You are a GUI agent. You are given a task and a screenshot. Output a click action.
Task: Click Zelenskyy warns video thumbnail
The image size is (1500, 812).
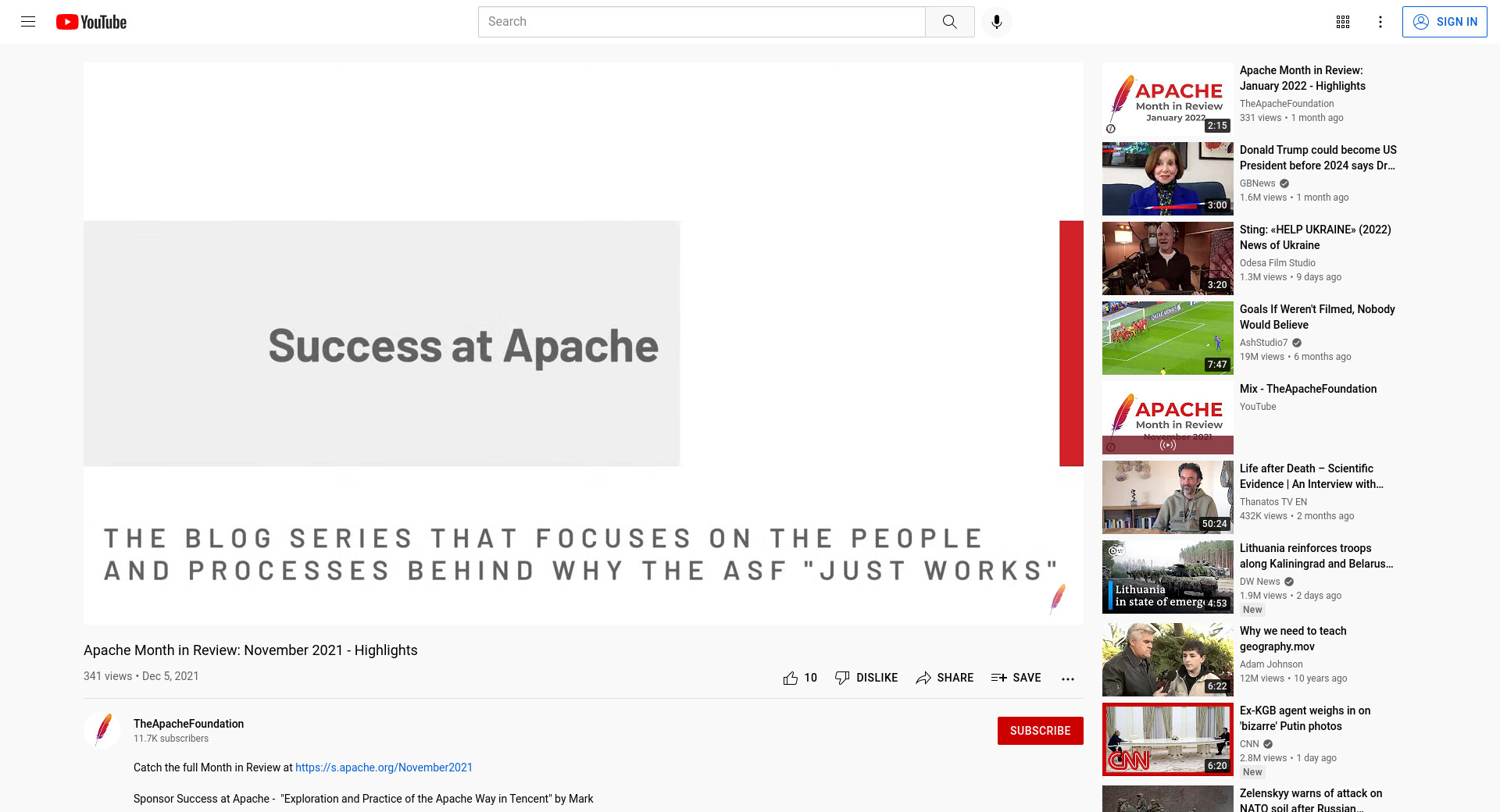[1167, 799]
